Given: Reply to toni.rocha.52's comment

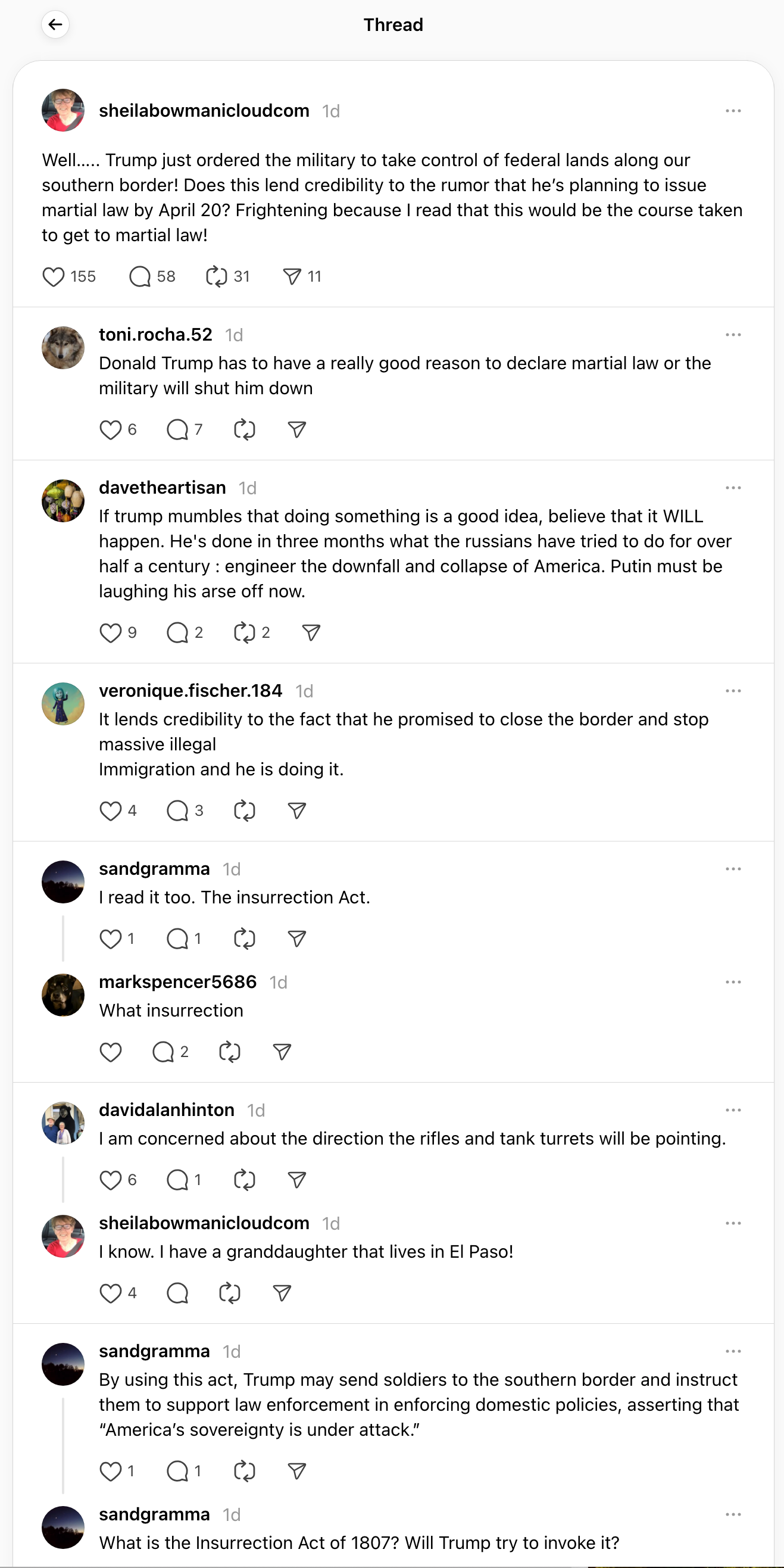Looking at the screenshot, I should click(x=177, y=431).
